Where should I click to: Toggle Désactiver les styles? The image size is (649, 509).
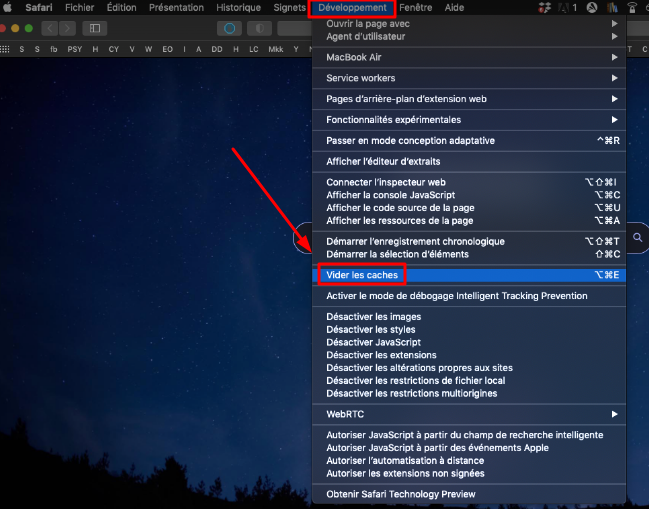469,329
